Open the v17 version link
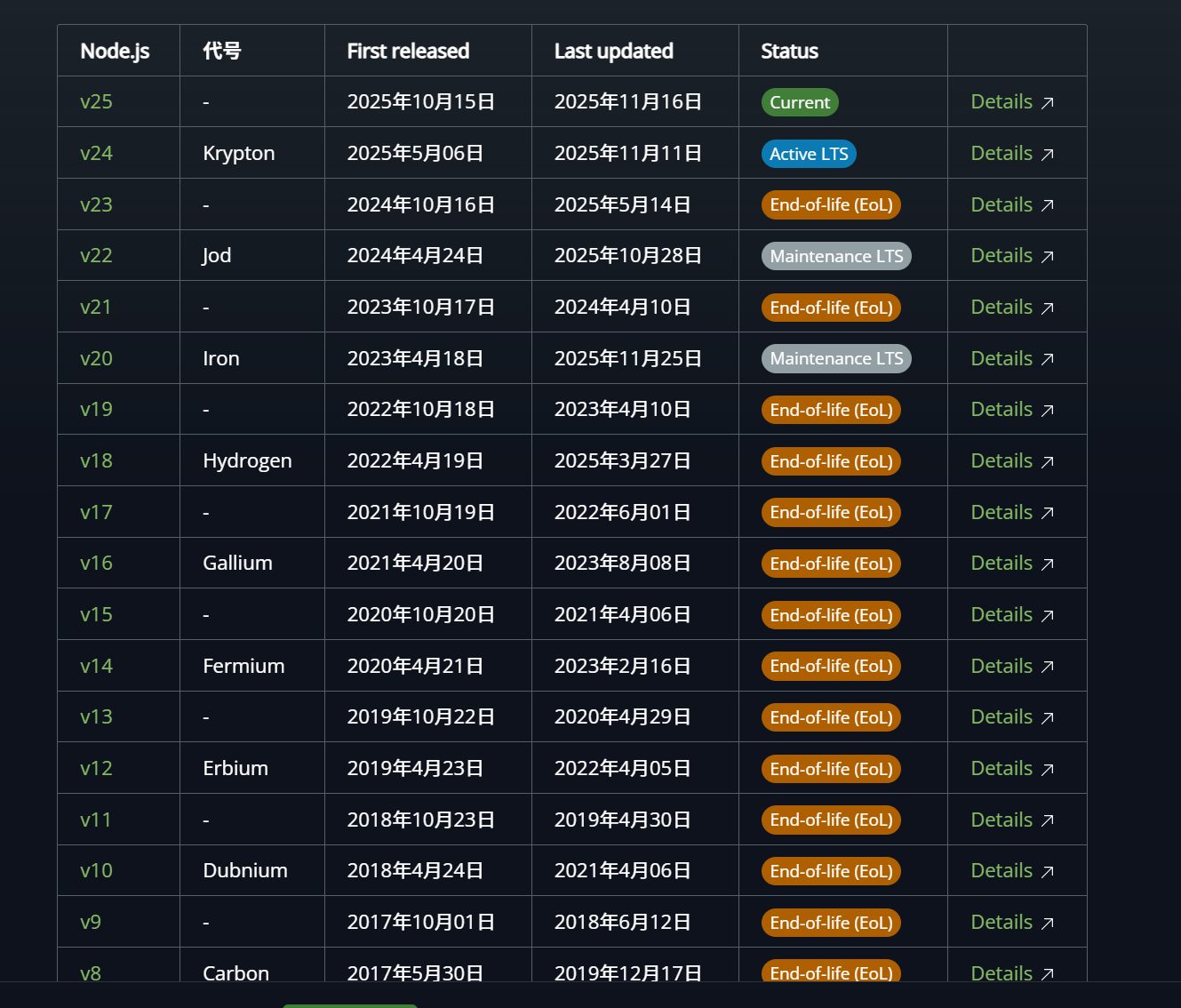The image size is (1181, 1008). 96,512
